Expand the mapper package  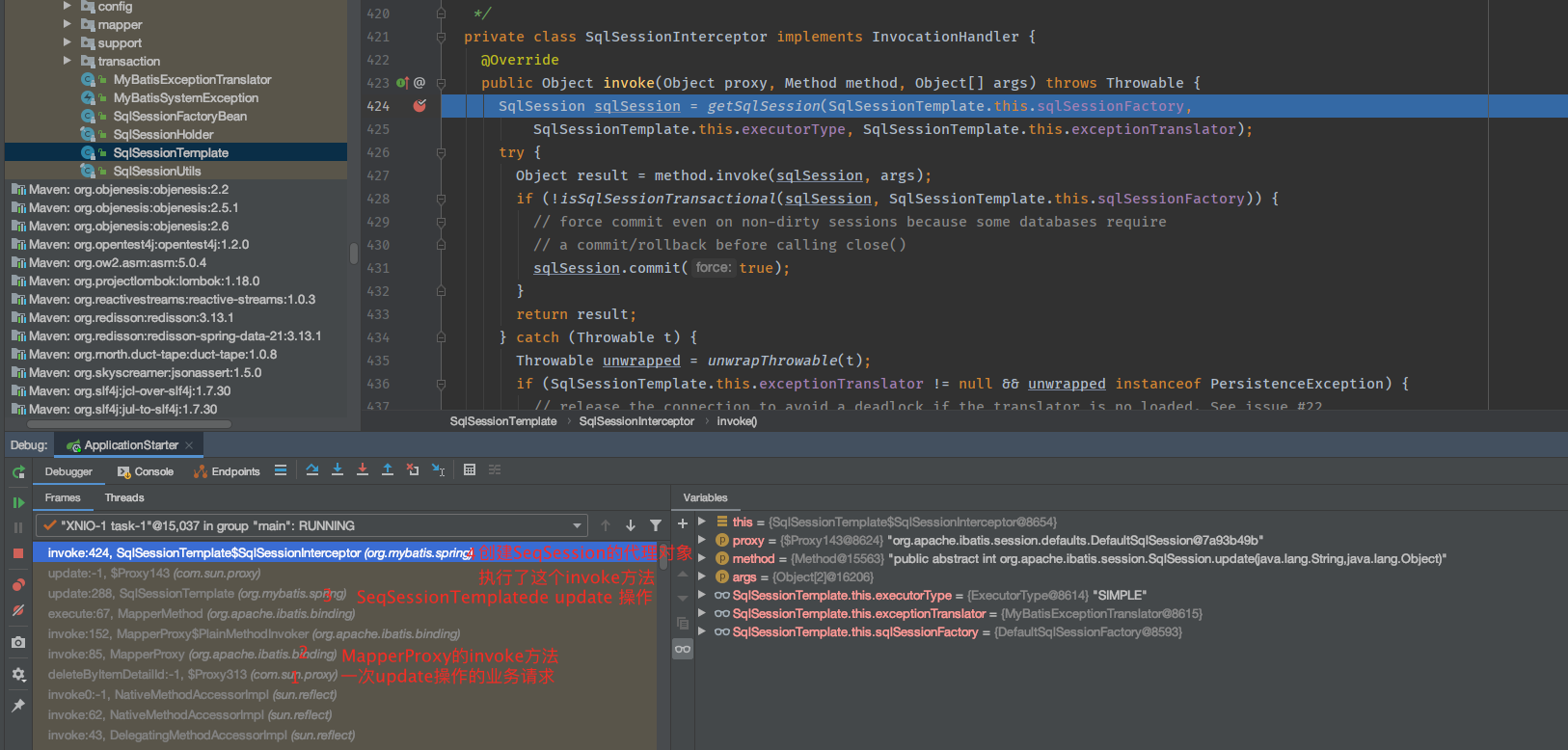(x=68, y=24)
